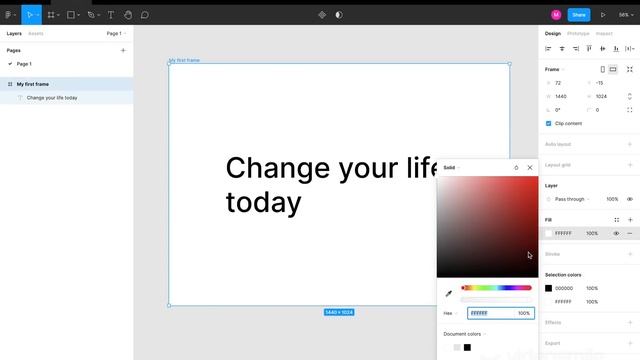Open the Page 1 dropdown in Layers header
The height and width of the screenshot is (360, 640).
point(116,33)
